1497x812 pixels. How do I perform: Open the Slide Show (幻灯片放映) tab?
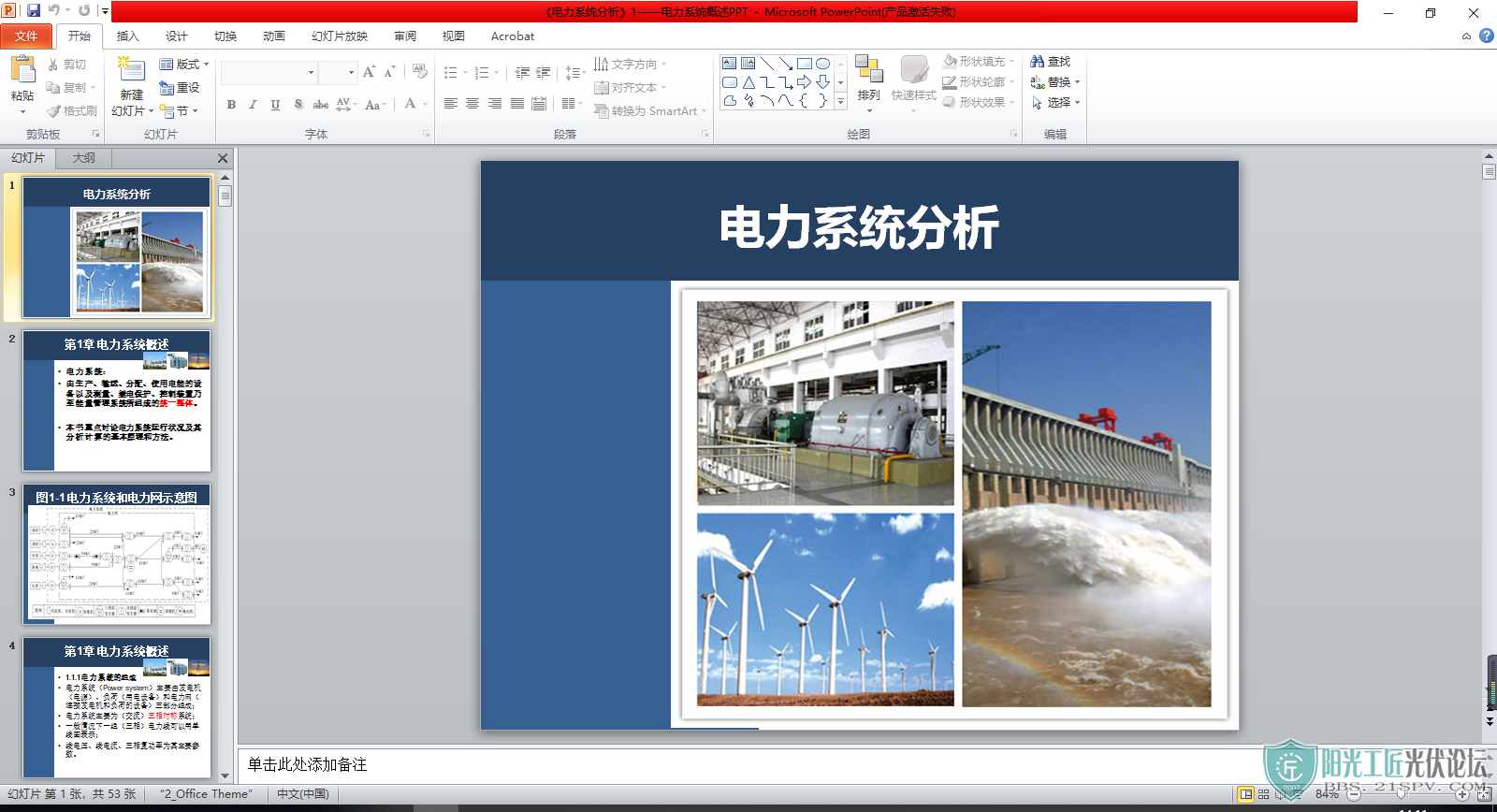[x=340, y=36]
